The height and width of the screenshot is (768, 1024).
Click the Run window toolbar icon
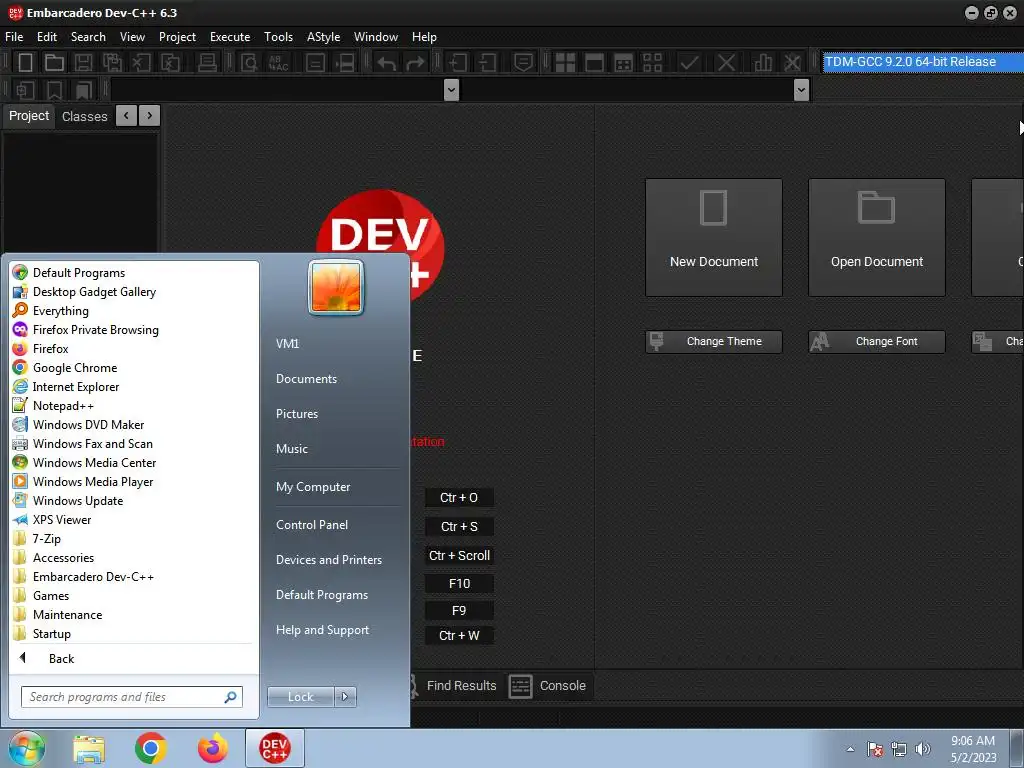tap(594, 63)
